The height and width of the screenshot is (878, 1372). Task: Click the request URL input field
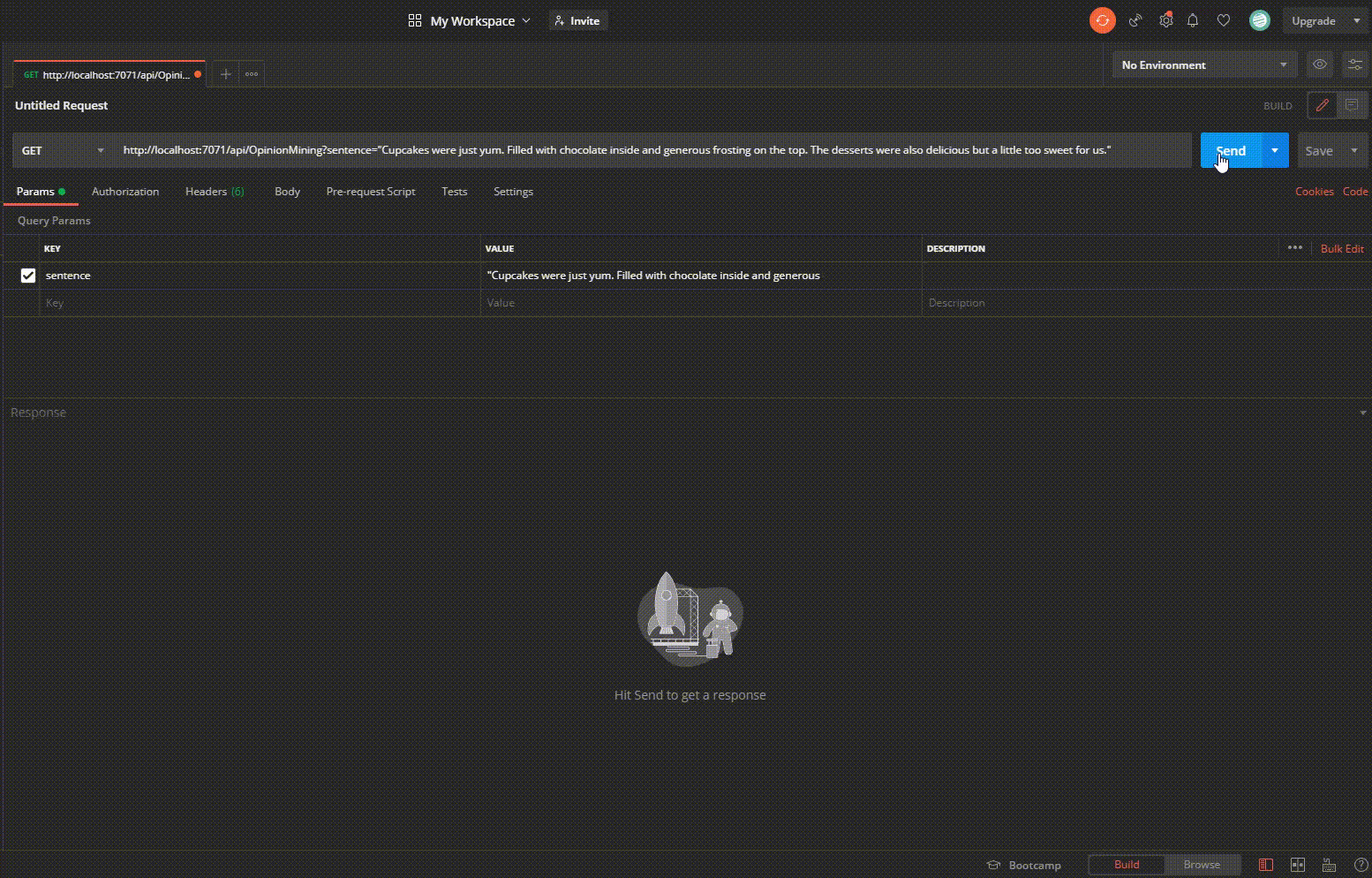click(x=618, y=150)
